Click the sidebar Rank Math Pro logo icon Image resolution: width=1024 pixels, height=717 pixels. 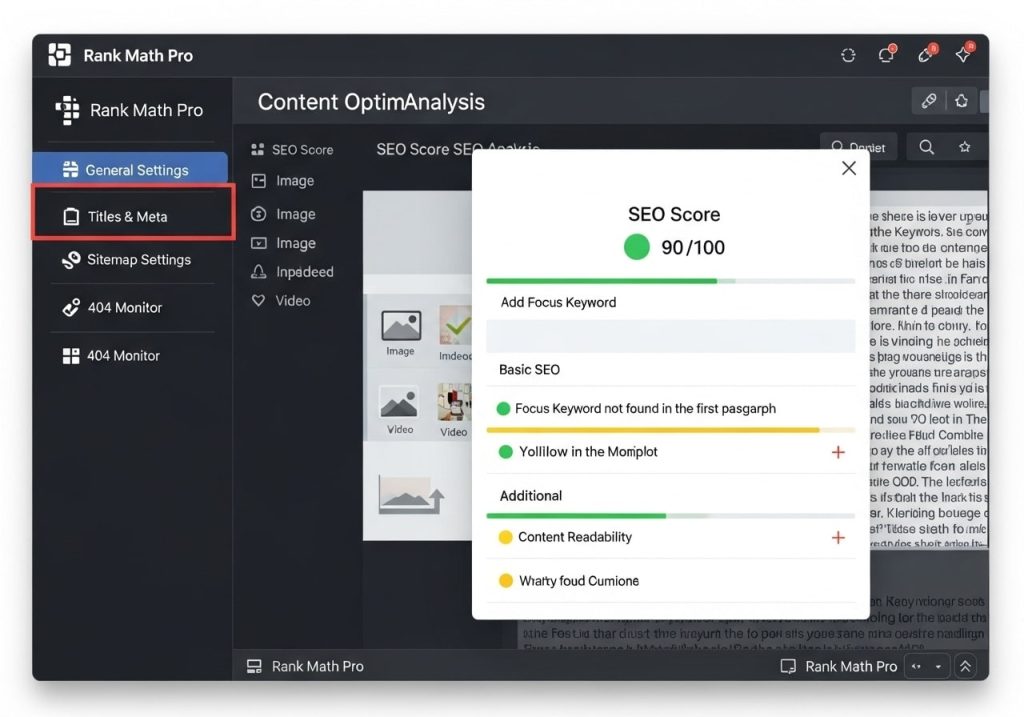click(67, 110)
